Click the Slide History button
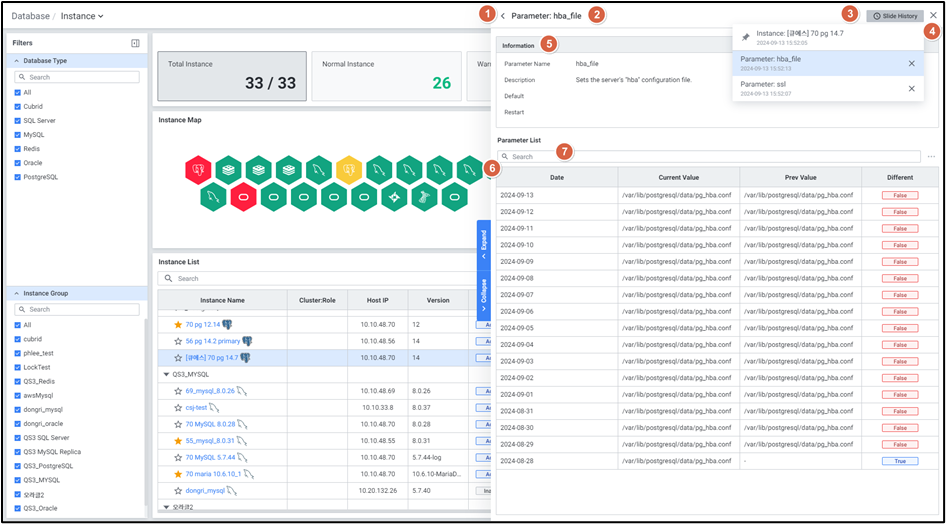The width and height of the screenshot is (946, 524). (x=894, y=16)
